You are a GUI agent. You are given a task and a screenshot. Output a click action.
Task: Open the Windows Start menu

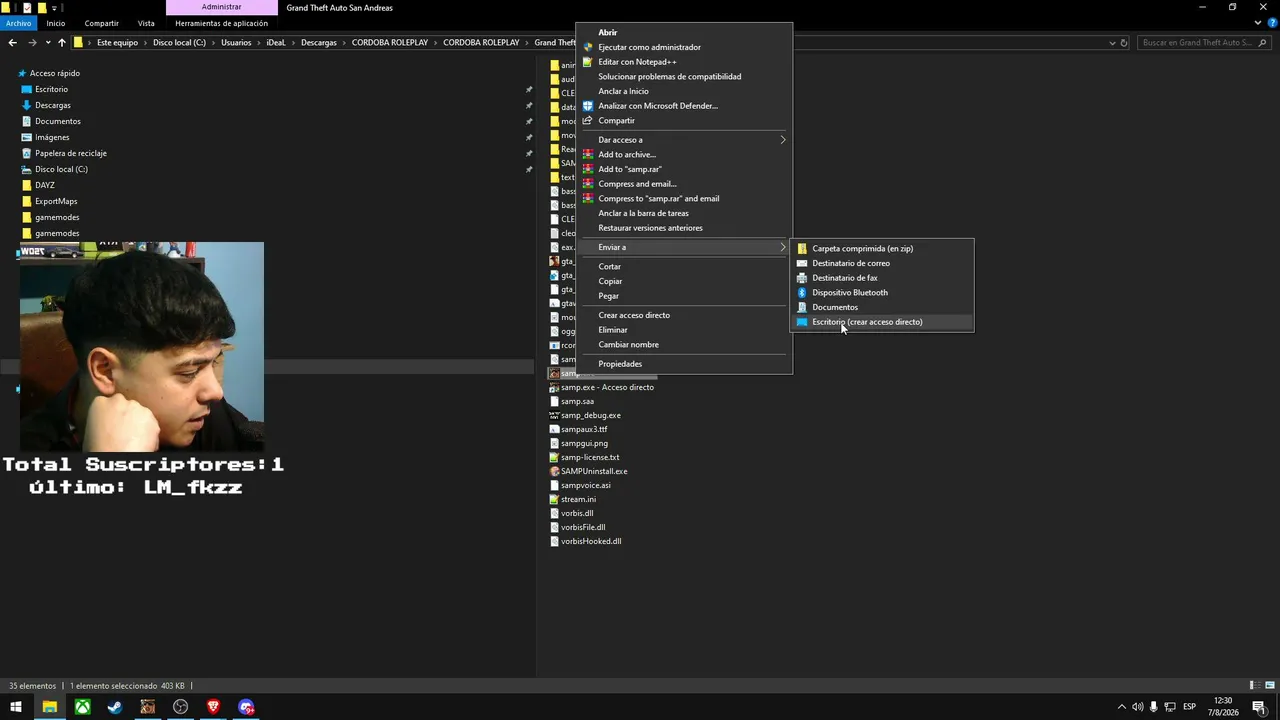click(x=16, y=707)
